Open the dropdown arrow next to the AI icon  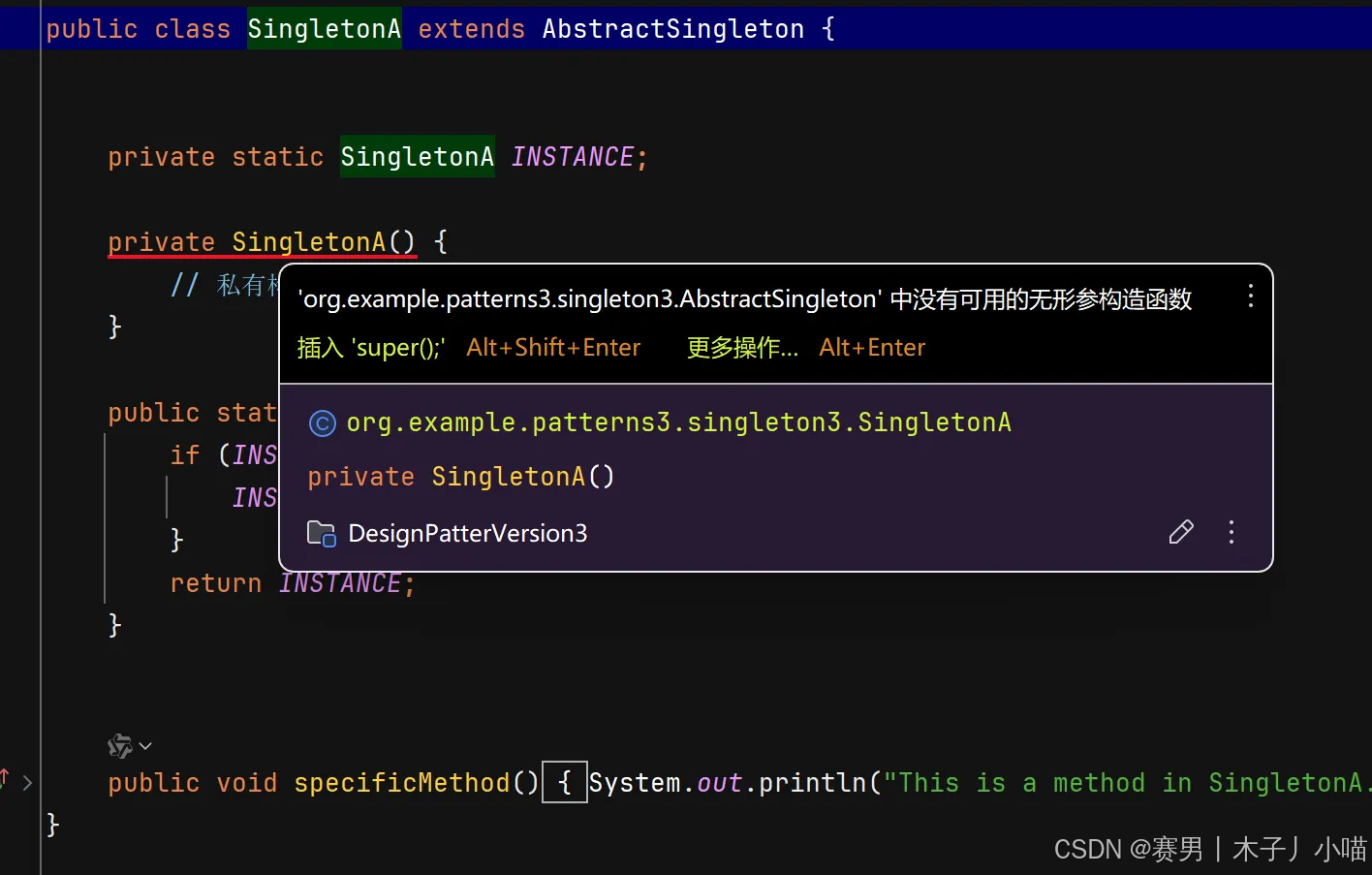click(145, 746)
